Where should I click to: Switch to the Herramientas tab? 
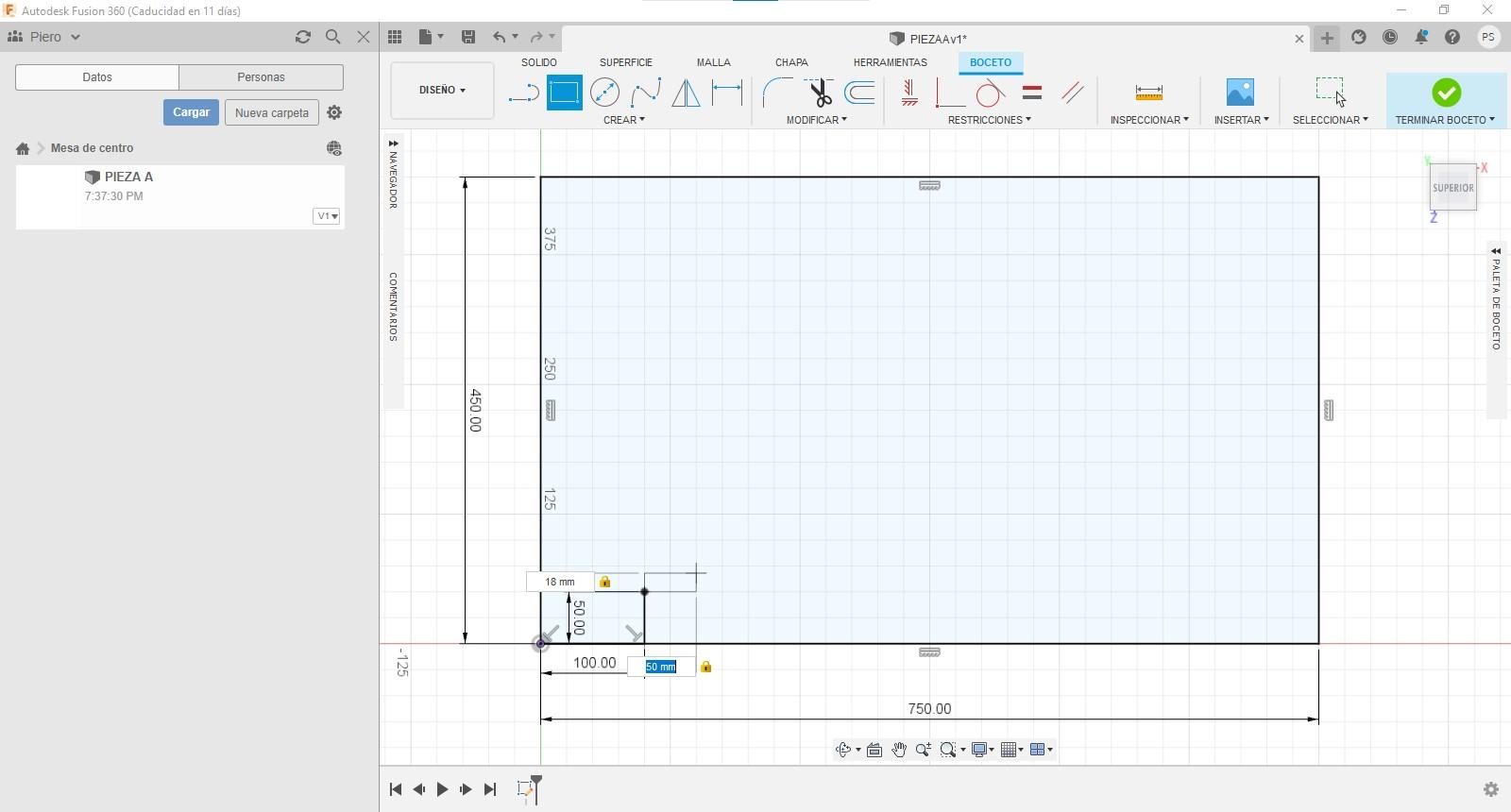click(891, 62)
